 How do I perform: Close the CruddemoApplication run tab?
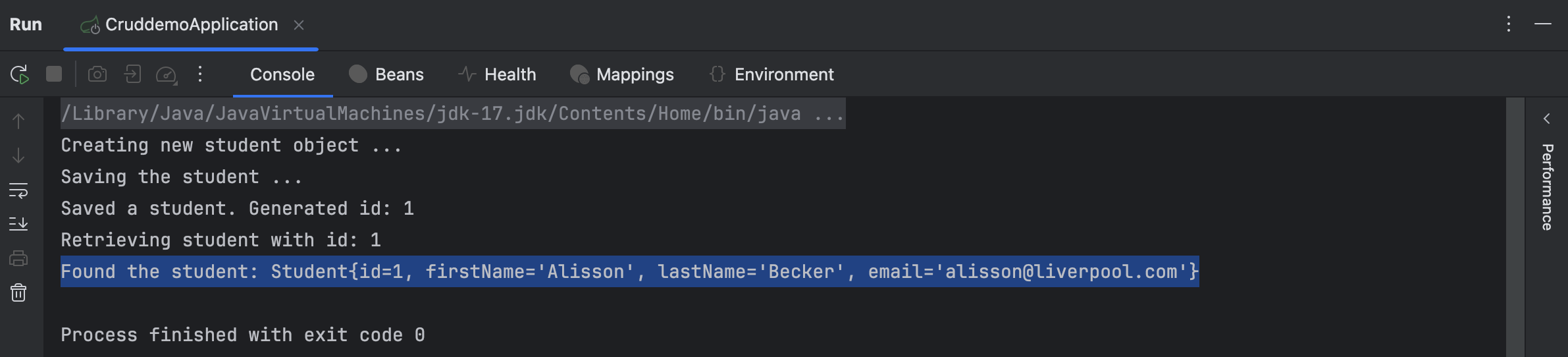click(x=299, y=25)
